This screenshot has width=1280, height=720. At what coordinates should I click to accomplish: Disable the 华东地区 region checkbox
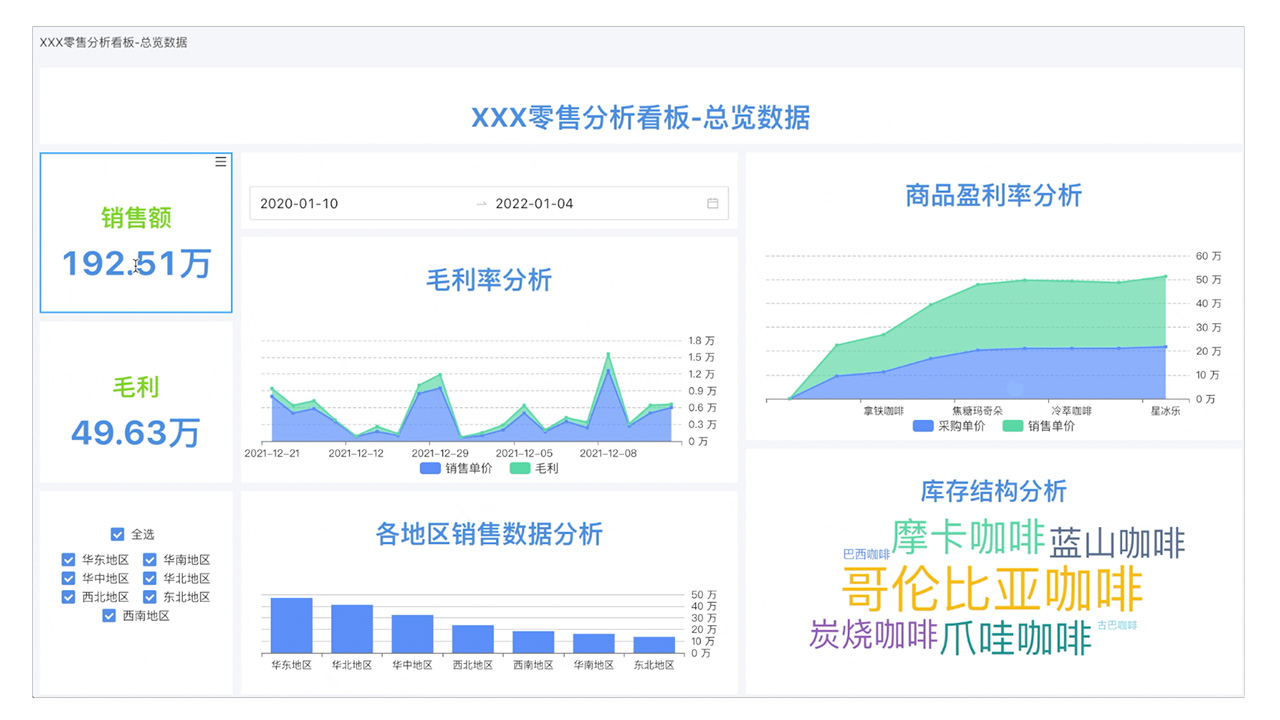coord(67,560)
